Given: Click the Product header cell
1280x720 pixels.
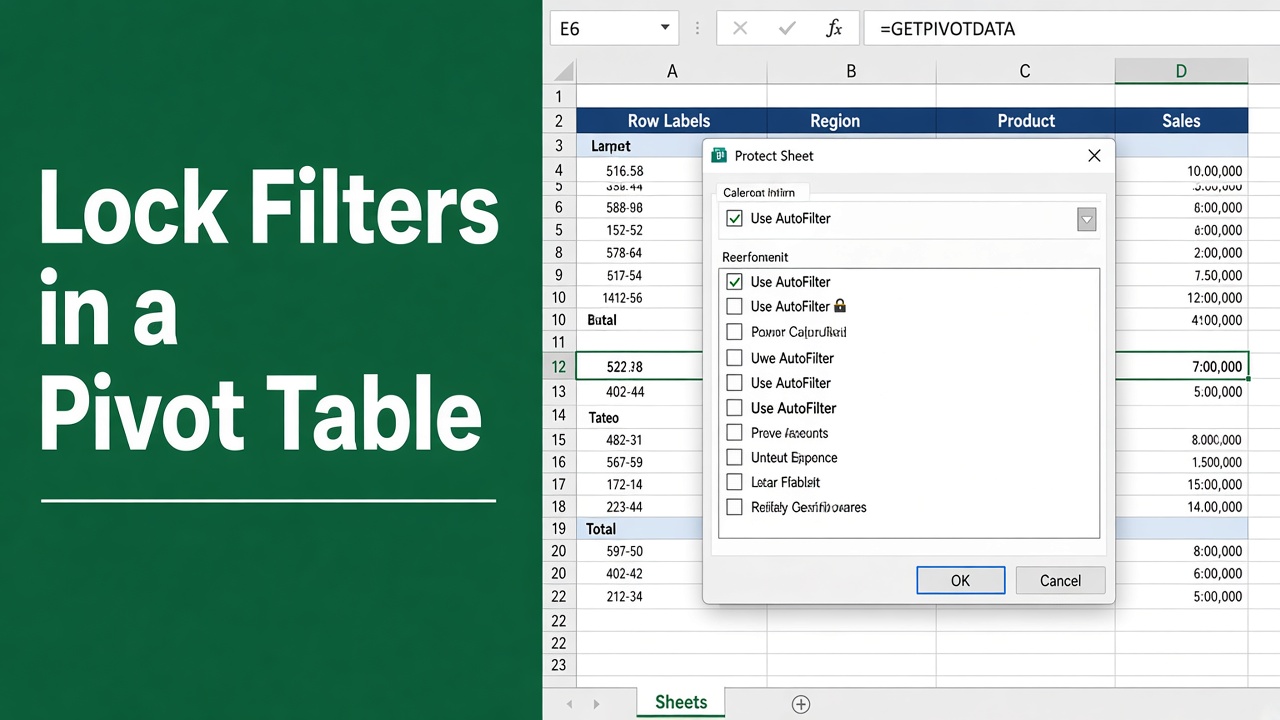Looking at the screenshot, I should click(x=1026, y=121).
